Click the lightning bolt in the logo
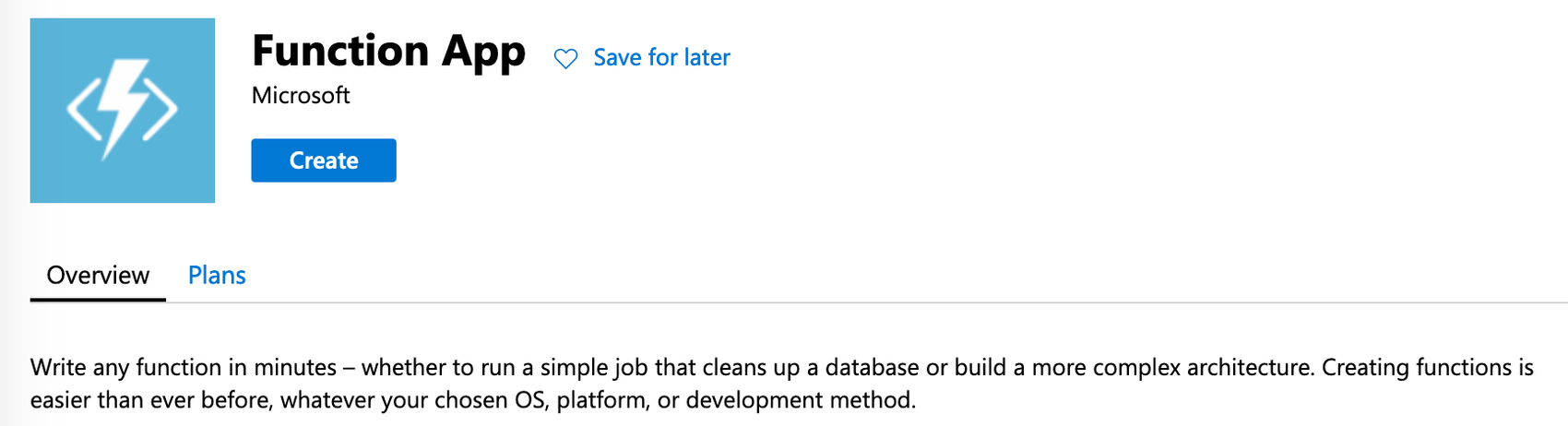1568x426 pixels. tap(125, 104)
